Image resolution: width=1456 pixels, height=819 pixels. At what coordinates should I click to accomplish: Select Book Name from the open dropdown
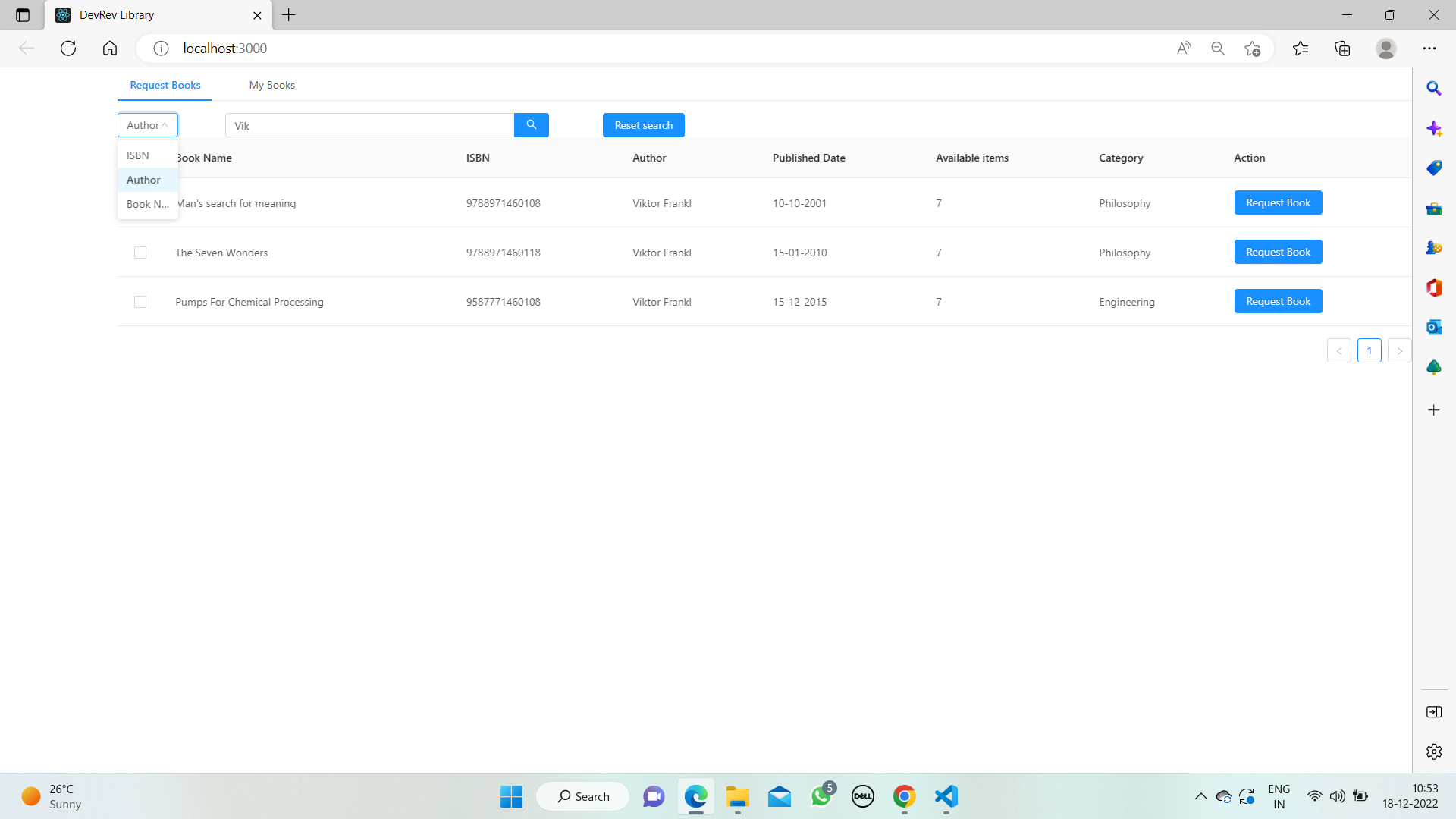point(147,204)
